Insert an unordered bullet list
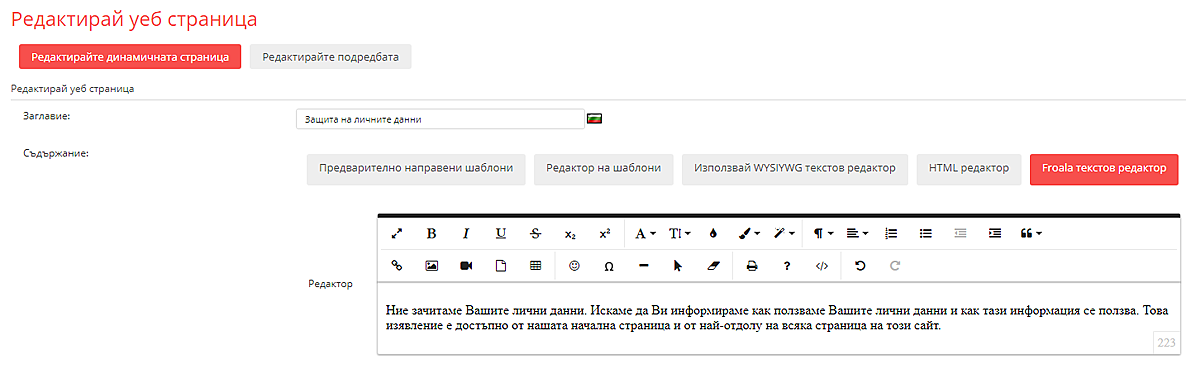 point(926,234)
